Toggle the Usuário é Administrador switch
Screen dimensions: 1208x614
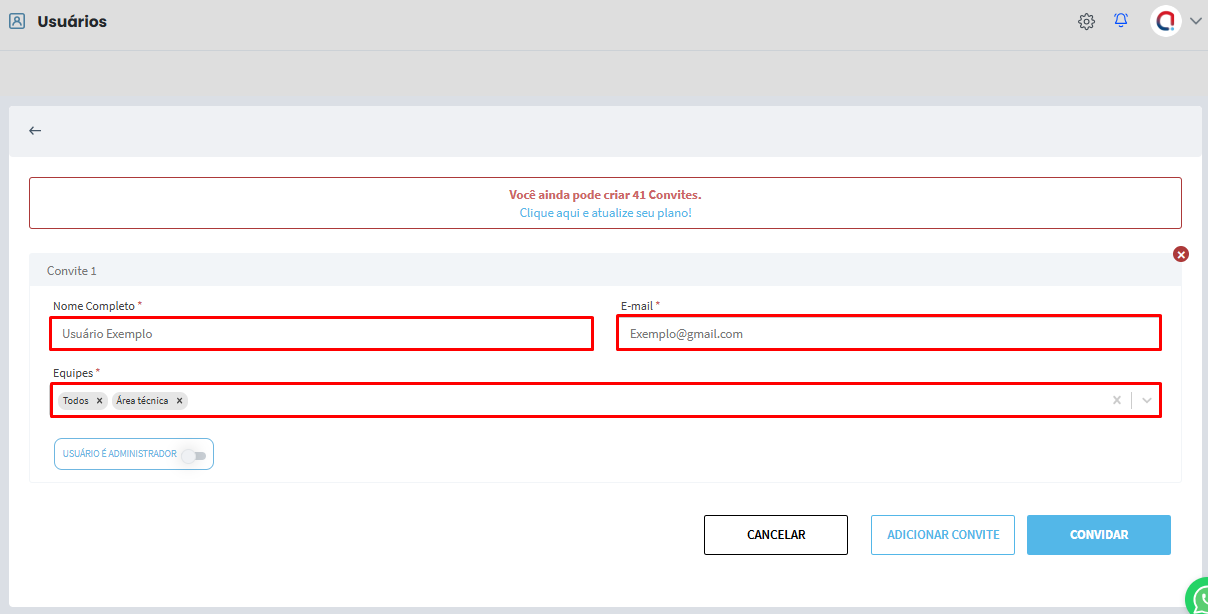coord(194,455)
